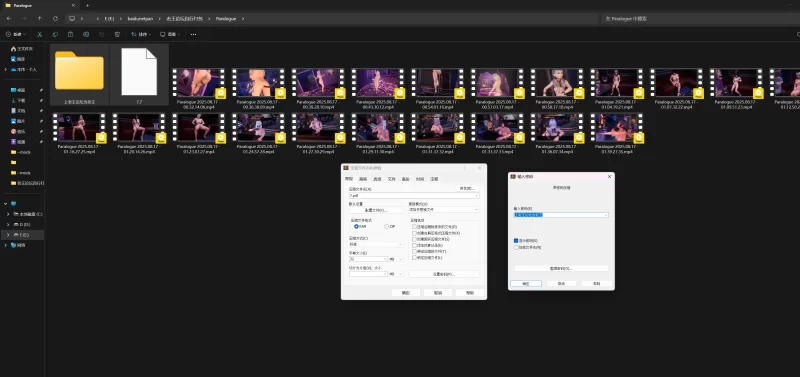The height and width of the screenshot is (377, 800).
Task: Open the Music quick access shortcut
Action: click(x=18, y=131)
